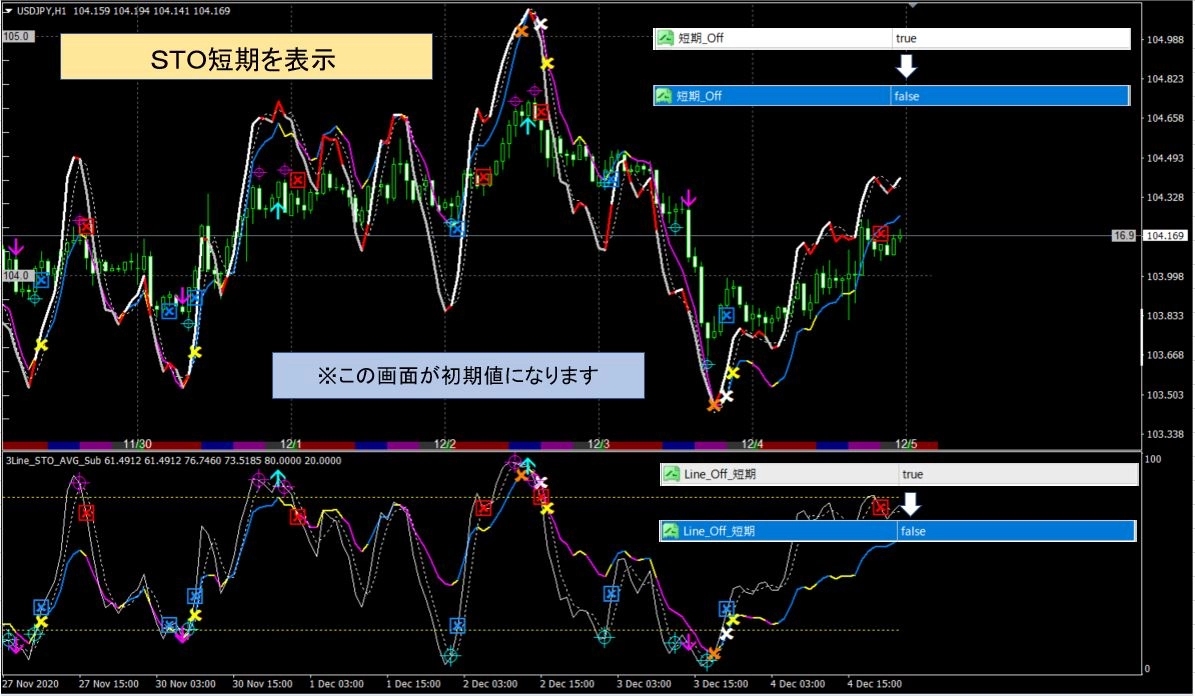Select the Line_Off_短期 name in the grey row

719,474
